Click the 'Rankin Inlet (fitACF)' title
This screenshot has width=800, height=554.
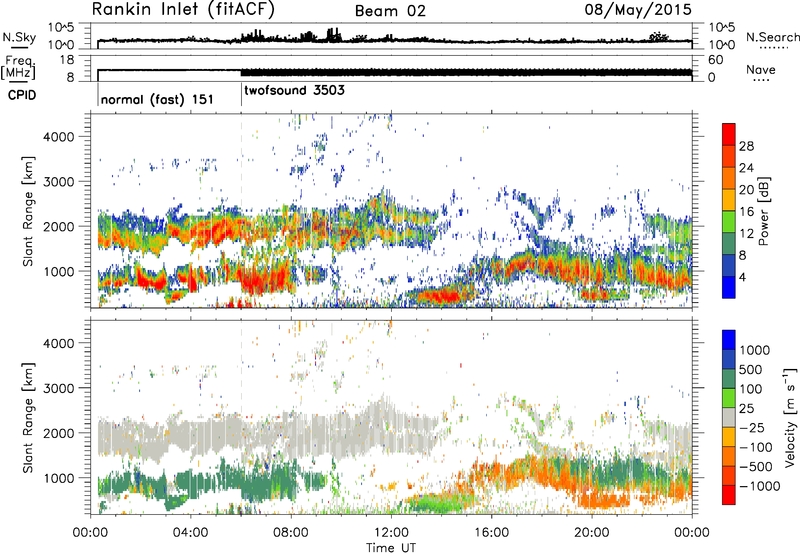(x=183, y=10)
